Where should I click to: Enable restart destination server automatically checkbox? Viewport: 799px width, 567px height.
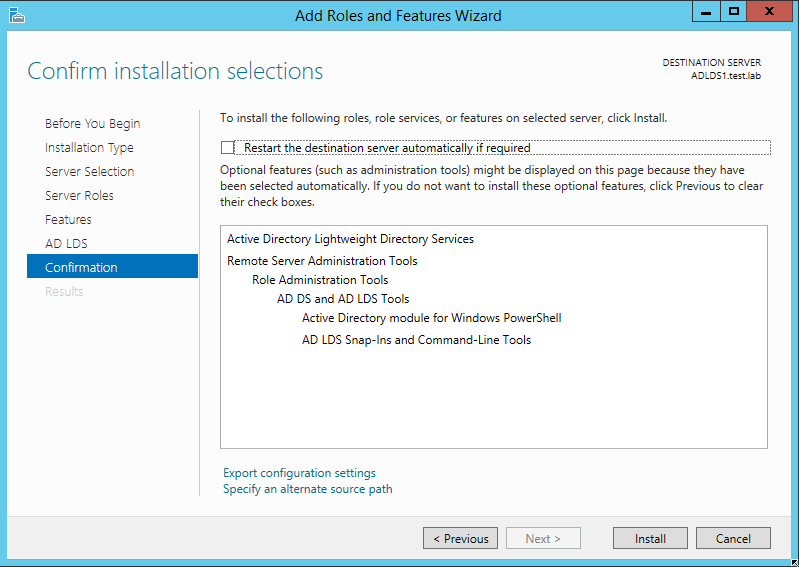coord(227,148)
